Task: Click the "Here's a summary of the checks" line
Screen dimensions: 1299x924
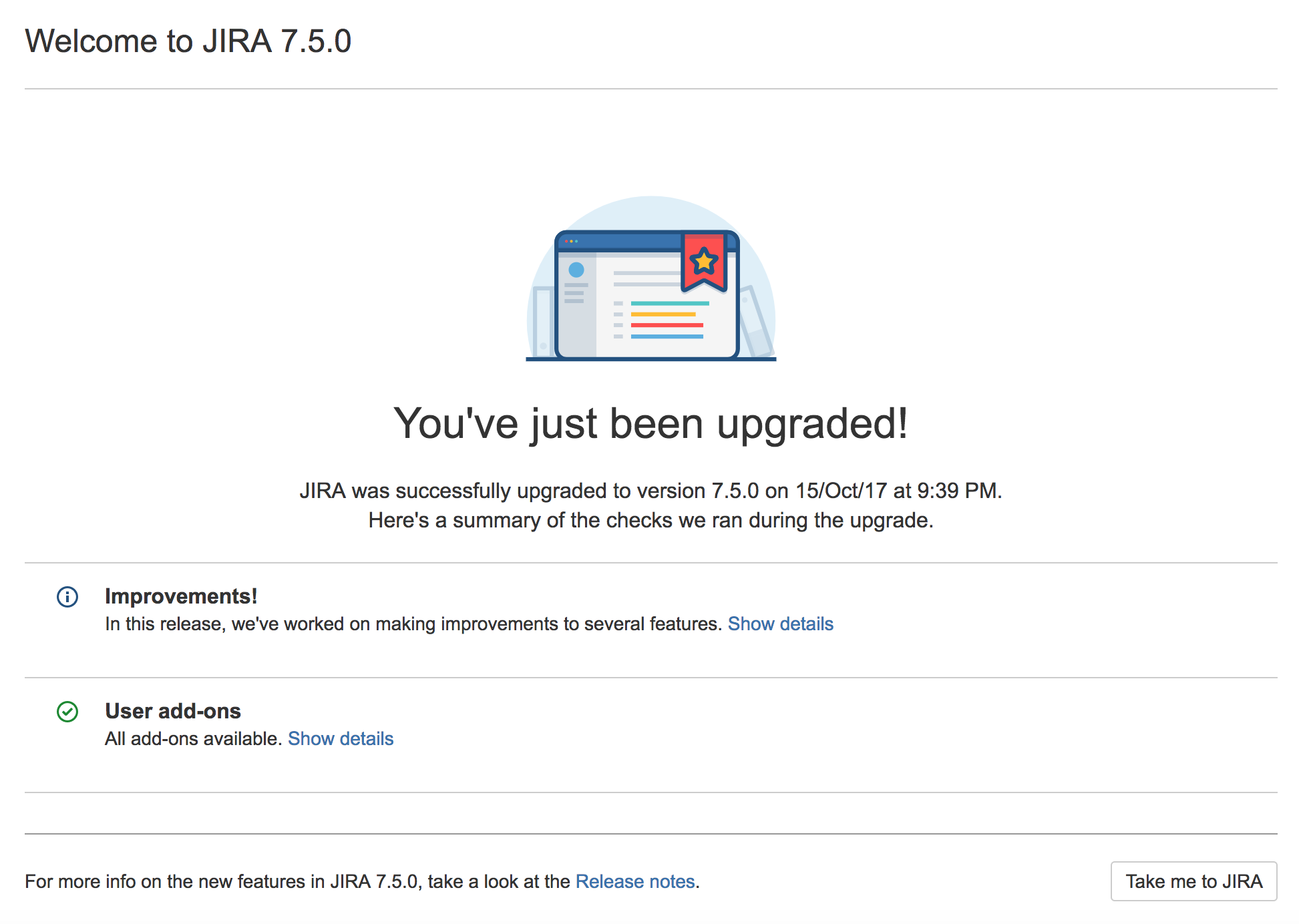Action: point(651,520)
